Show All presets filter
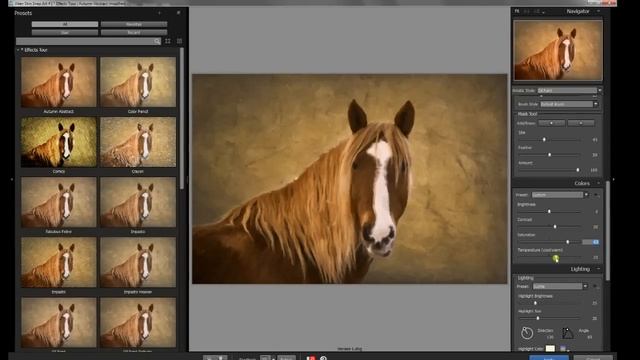 click(x=65, y=24)
